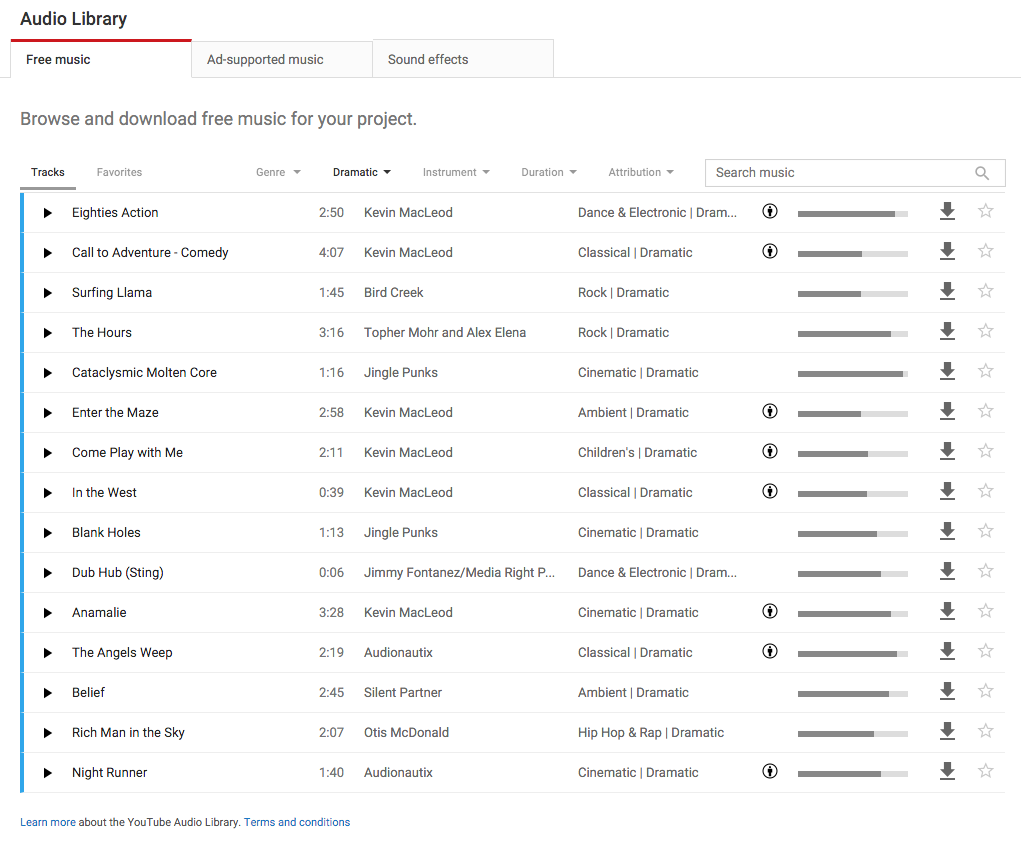The height and width of the screenshot is (845, 1021).
Task: Favorite the track The Hours
Action: click(985, 331)
